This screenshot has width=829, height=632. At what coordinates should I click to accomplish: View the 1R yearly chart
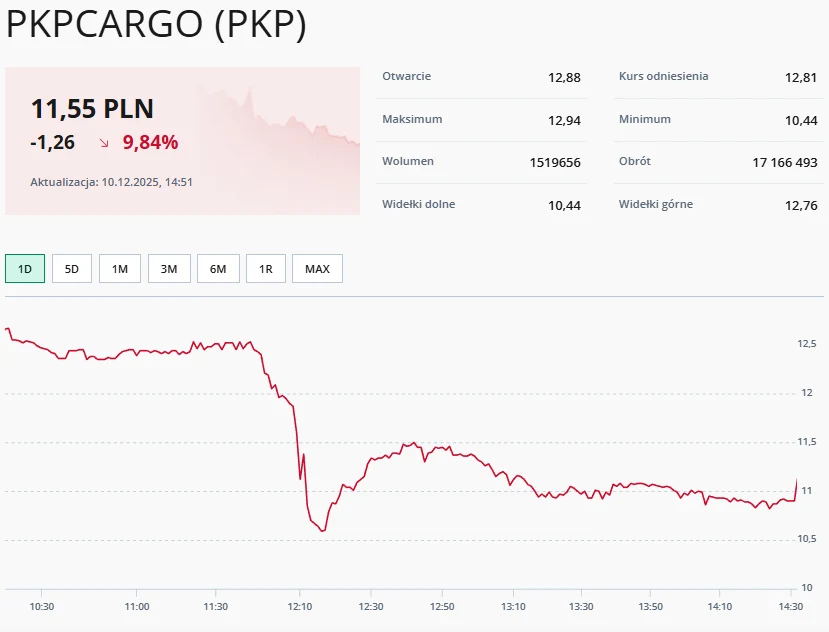pos(265,268)
